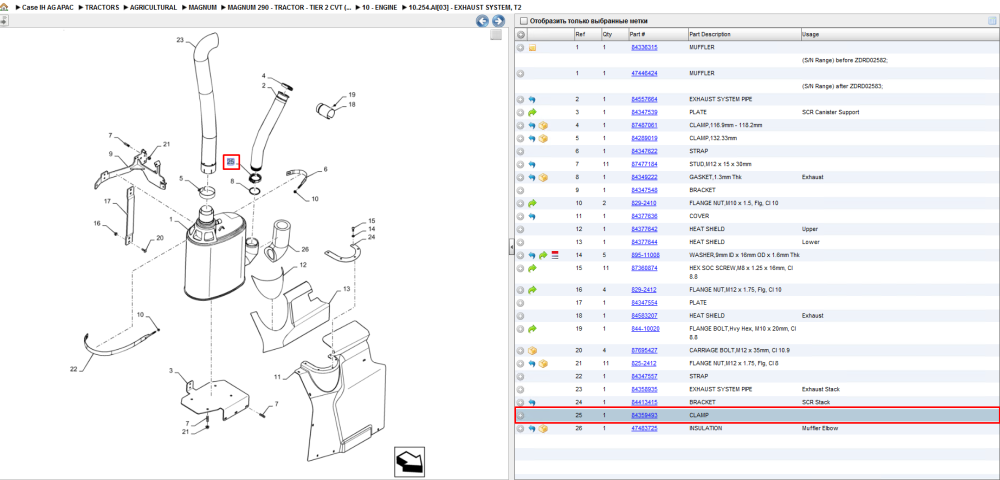Image resolution: width=1000 pixels, height=480 pixels.
Task: Open part number link 84347557
Action: coord(644,376)
